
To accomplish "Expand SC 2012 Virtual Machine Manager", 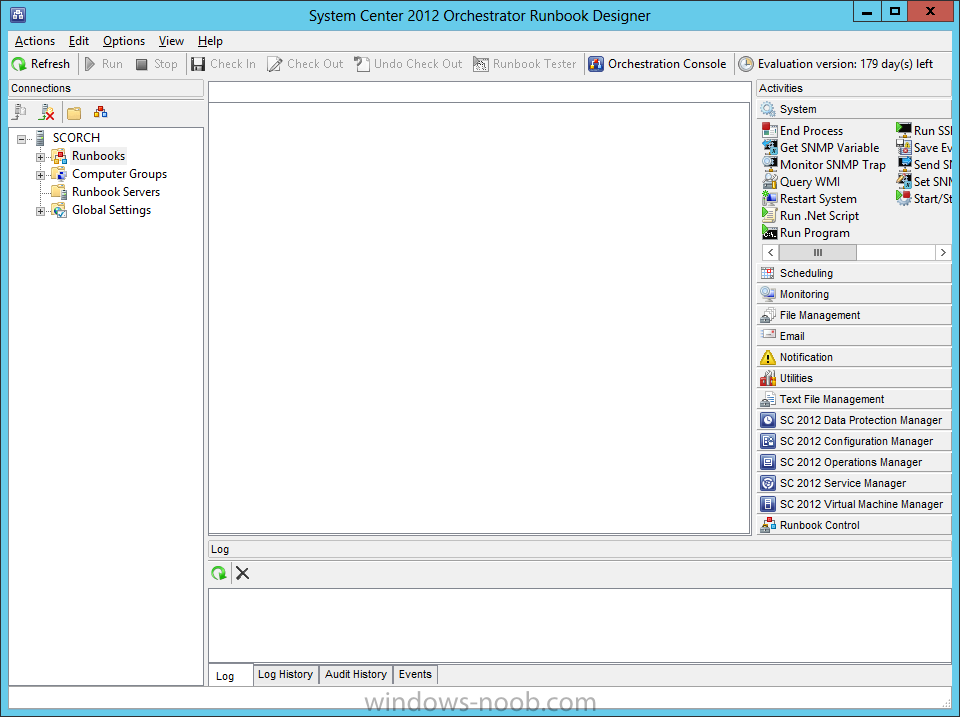I will (x=853, y=504).
